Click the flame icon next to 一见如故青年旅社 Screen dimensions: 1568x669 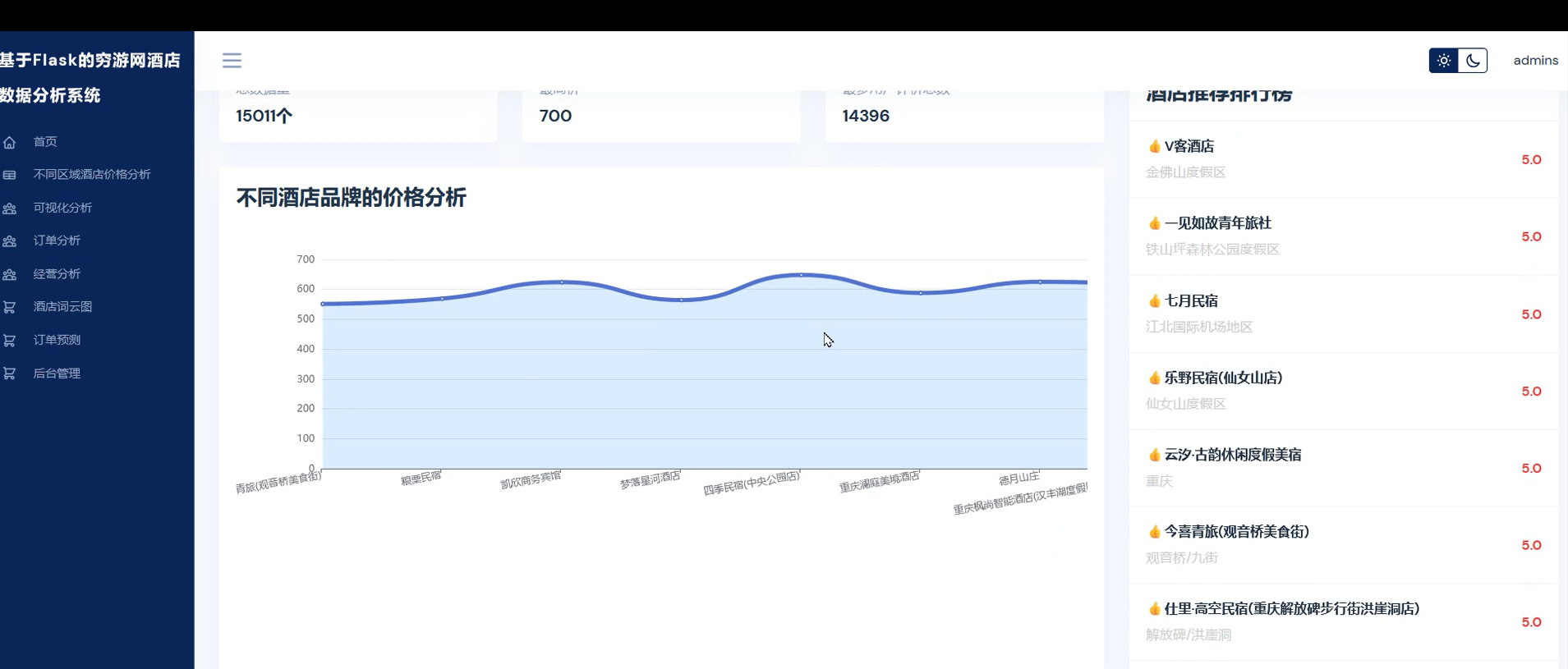1154,223
